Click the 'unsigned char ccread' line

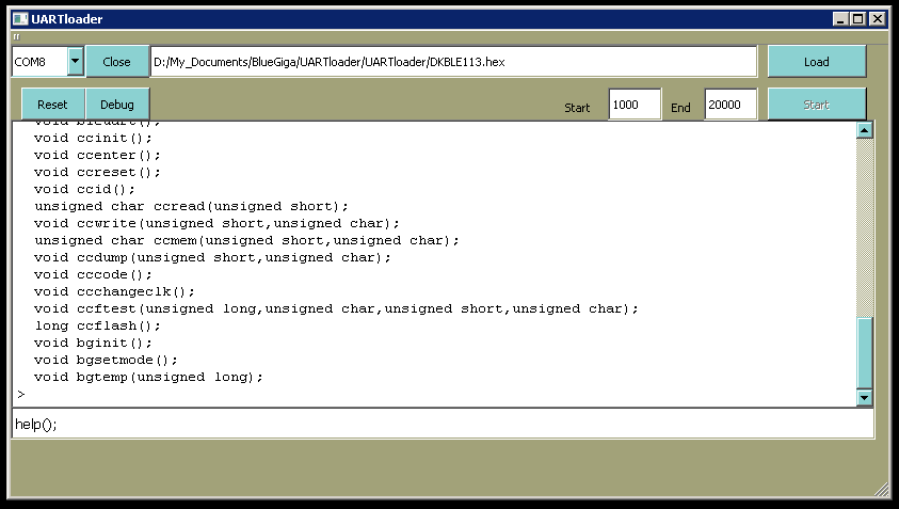[x=191, y=206]
